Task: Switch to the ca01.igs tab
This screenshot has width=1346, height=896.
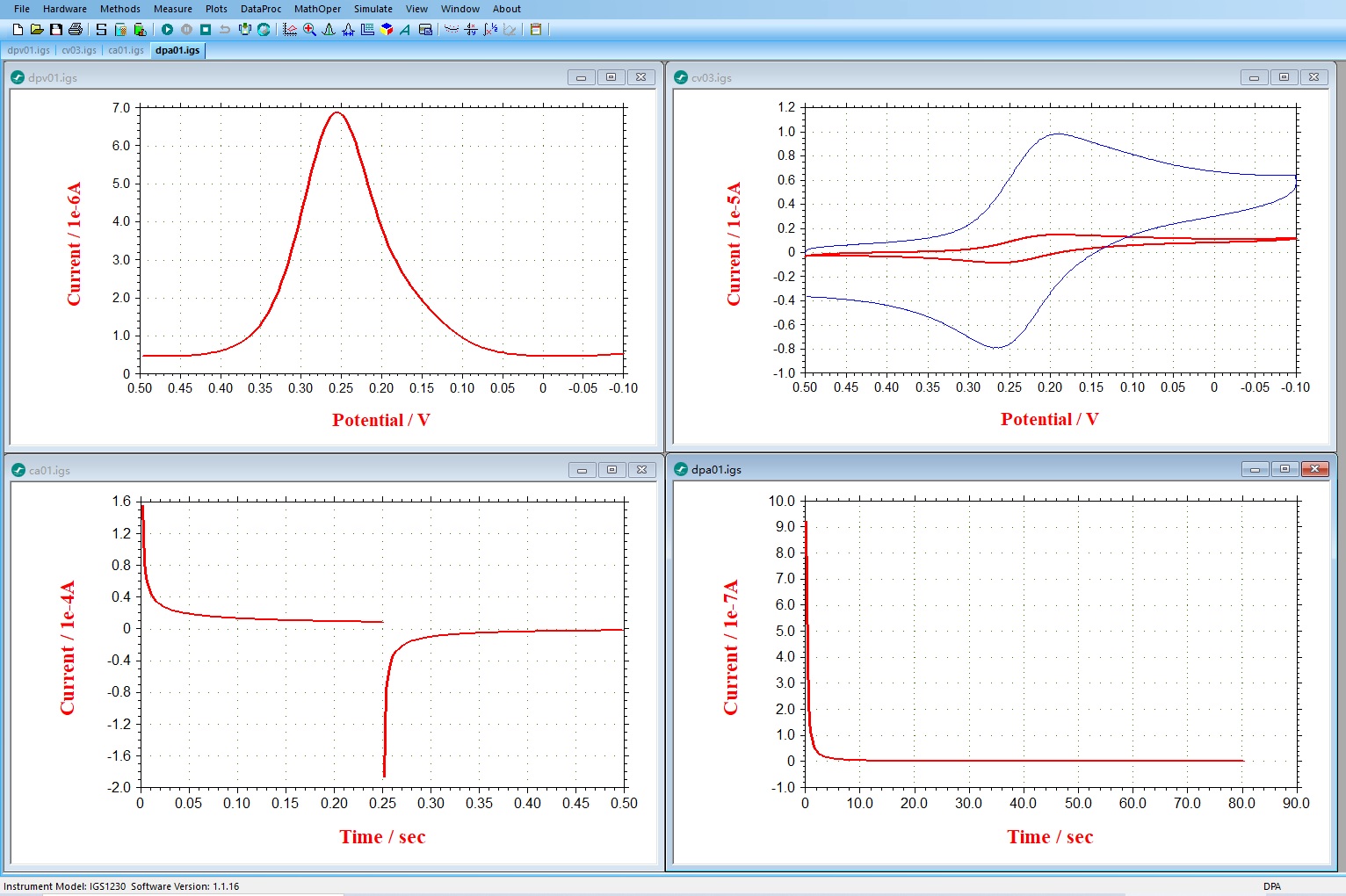Action: click(126, 50)
